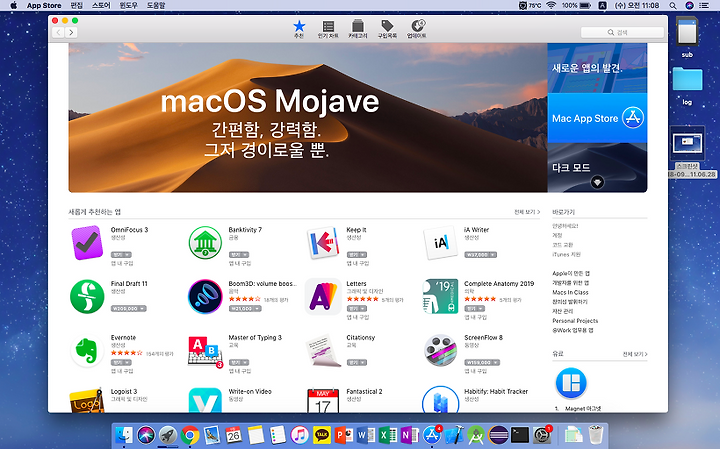
Task: Open the Featured (추천) star tab
Action: pos(299,29)
